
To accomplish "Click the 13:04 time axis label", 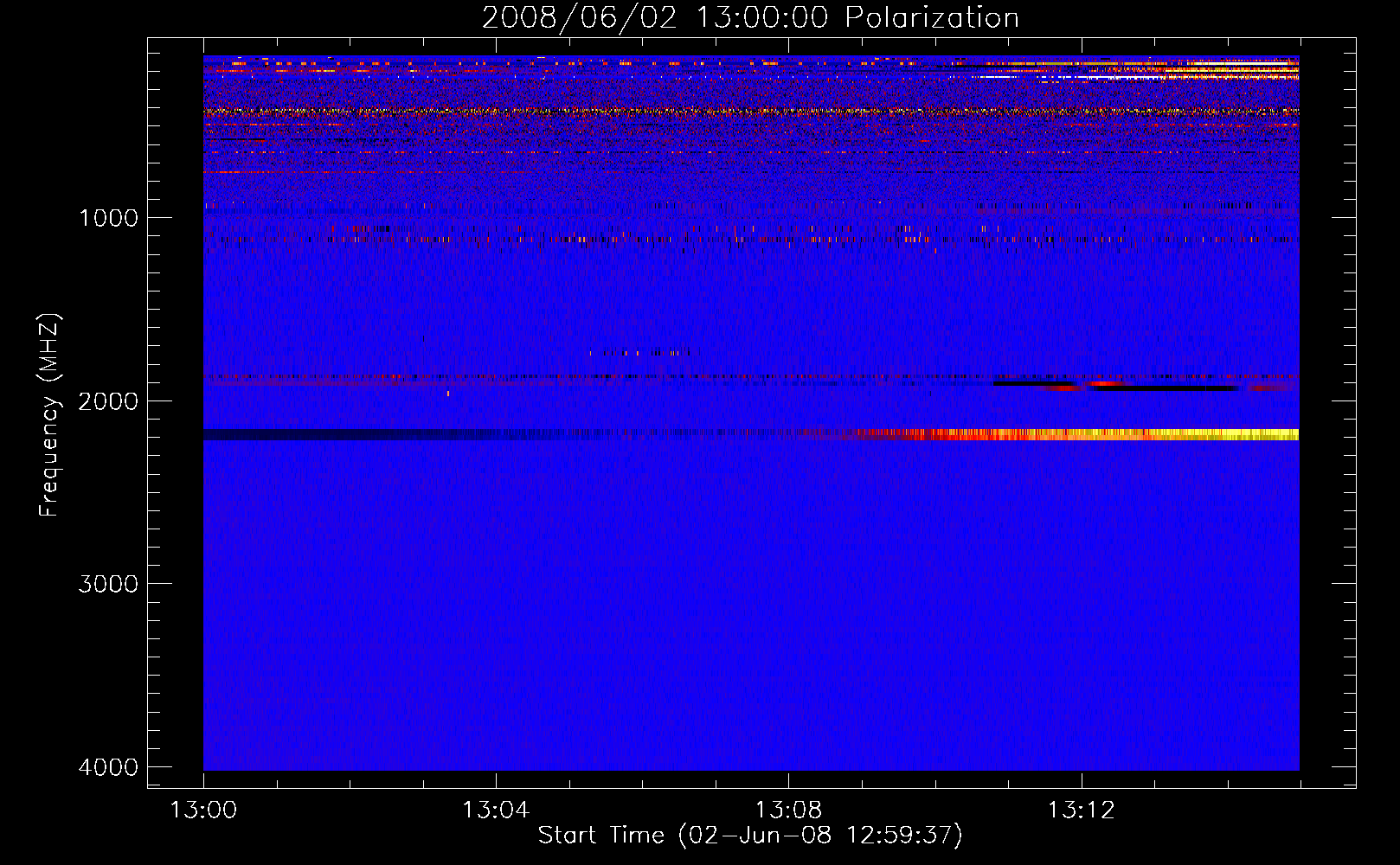I will pyautogui.click(x=496, y=811).
